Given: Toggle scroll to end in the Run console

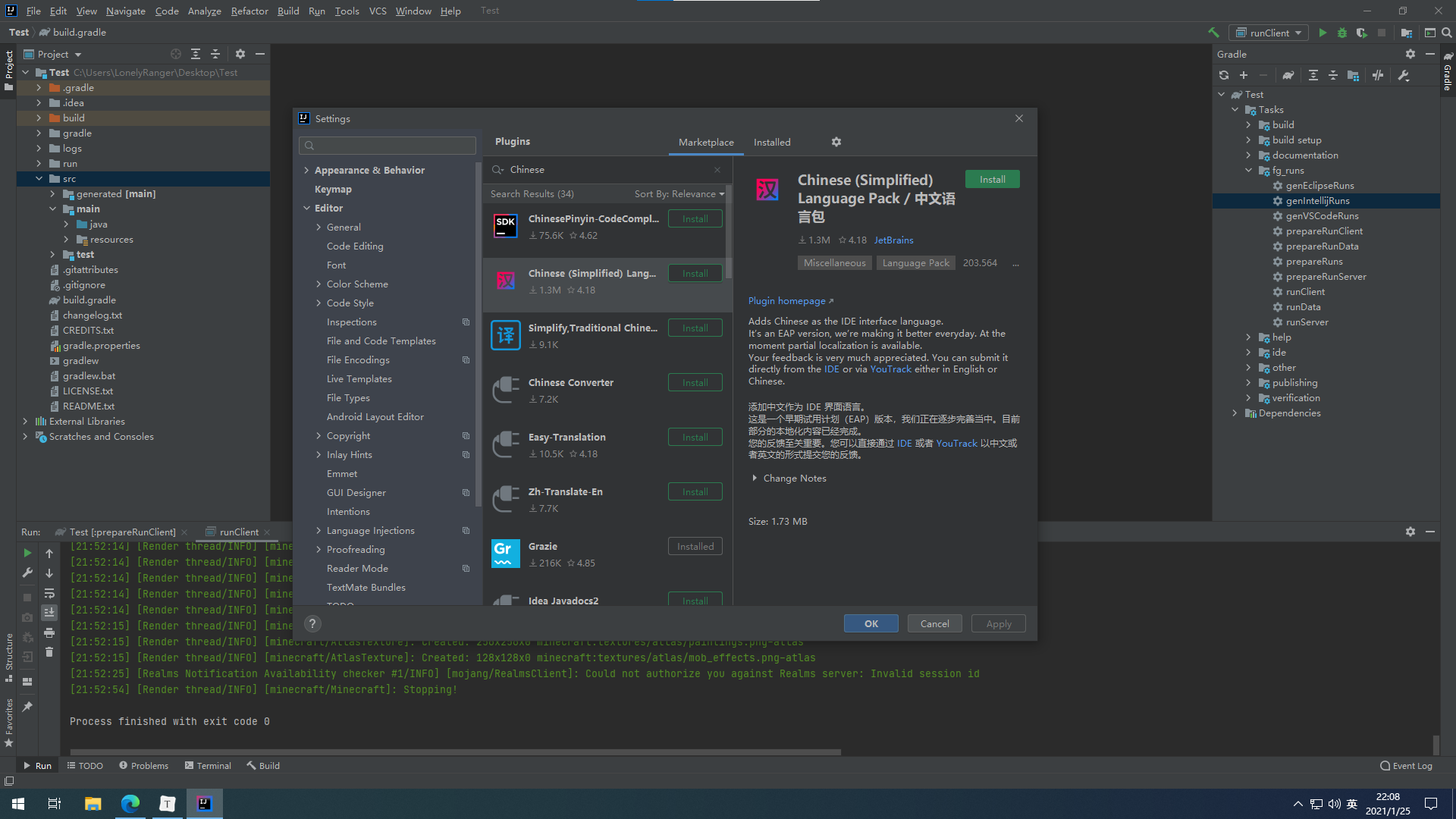Looking at the screenshot, I should tap(49, 613).
